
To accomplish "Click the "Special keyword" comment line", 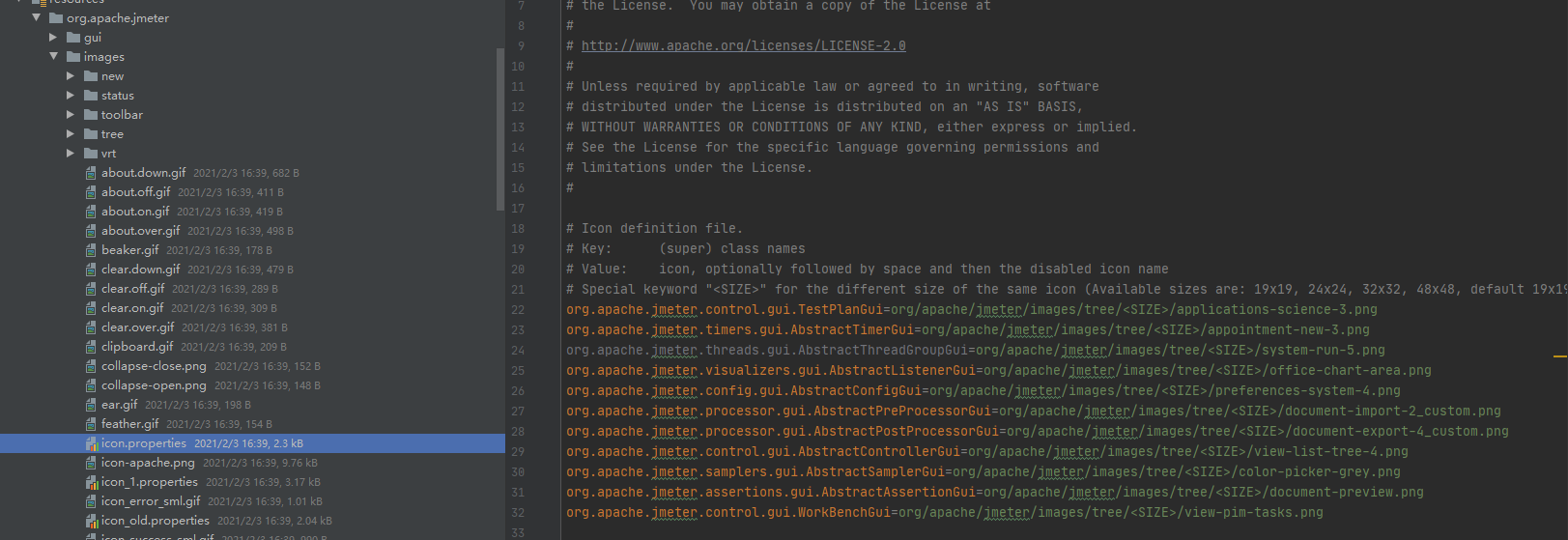I will 1067,290.
